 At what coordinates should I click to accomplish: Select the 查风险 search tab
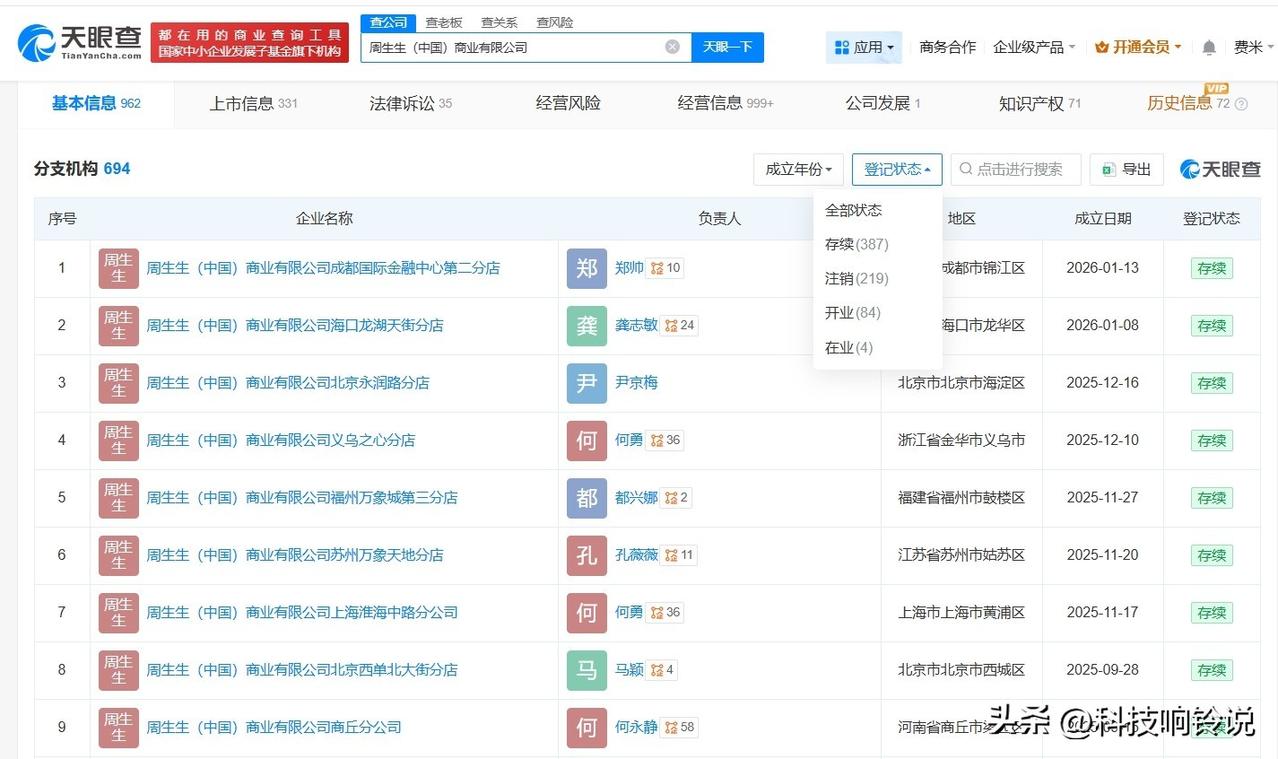coord(555,22)
